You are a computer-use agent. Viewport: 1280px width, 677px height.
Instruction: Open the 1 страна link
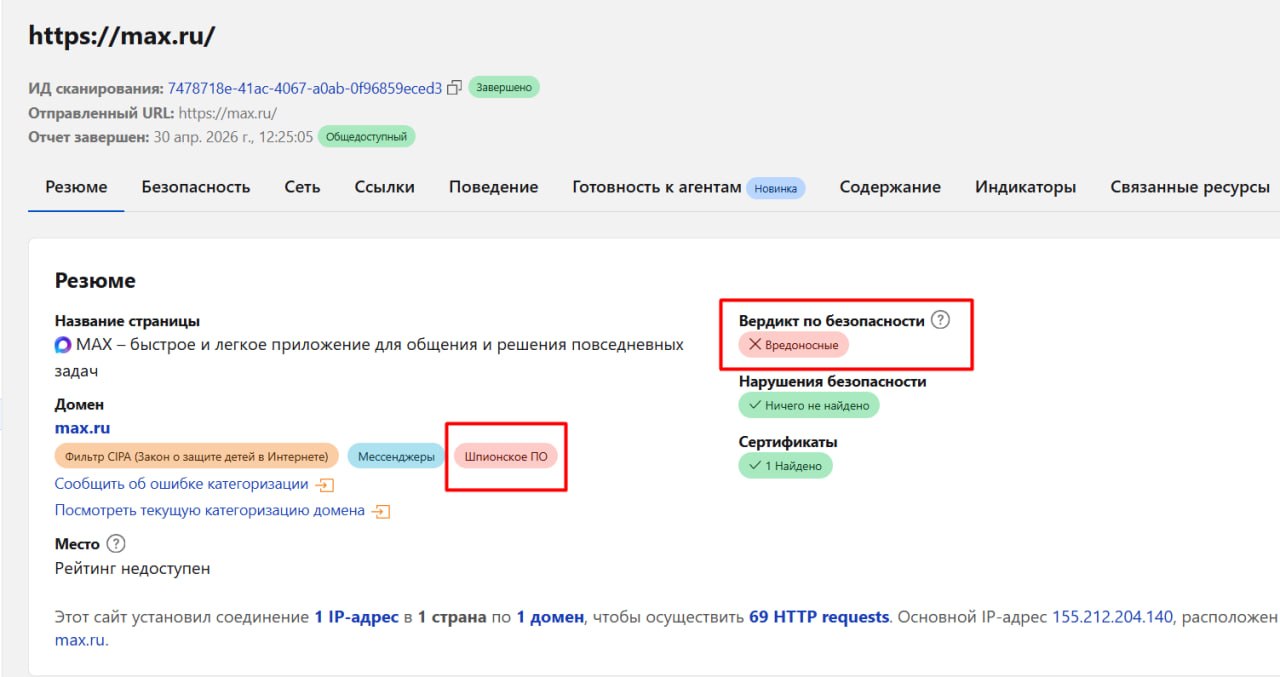click(452, 617)
